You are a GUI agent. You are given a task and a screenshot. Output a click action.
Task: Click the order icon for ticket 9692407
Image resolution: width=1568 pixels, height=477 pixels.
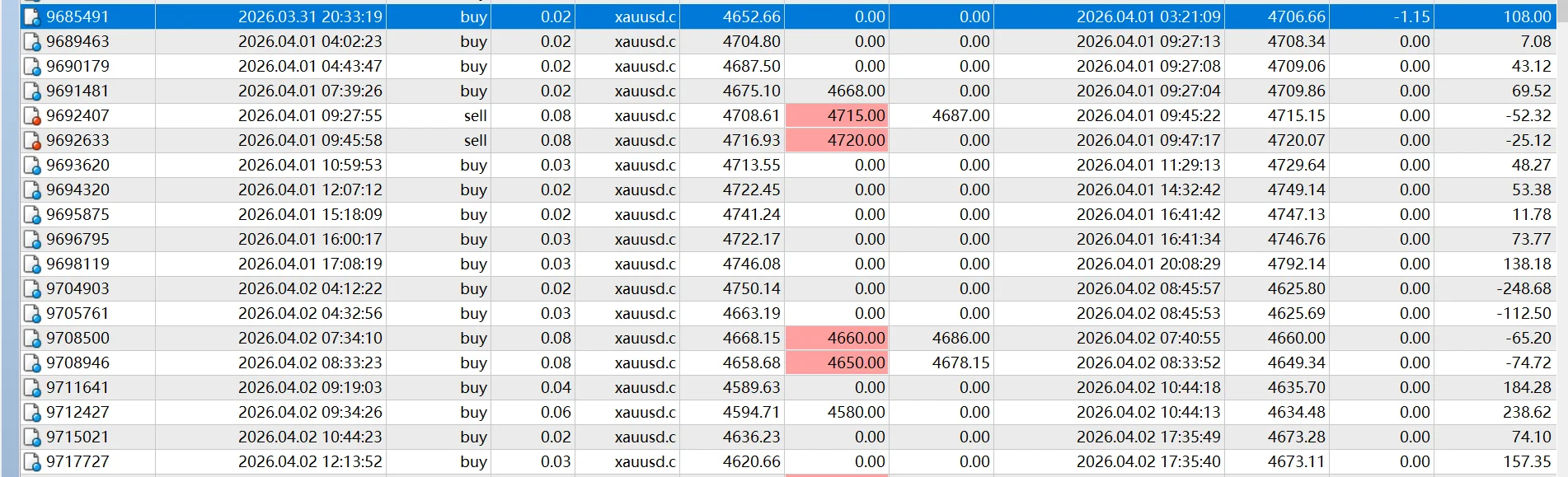32,115
